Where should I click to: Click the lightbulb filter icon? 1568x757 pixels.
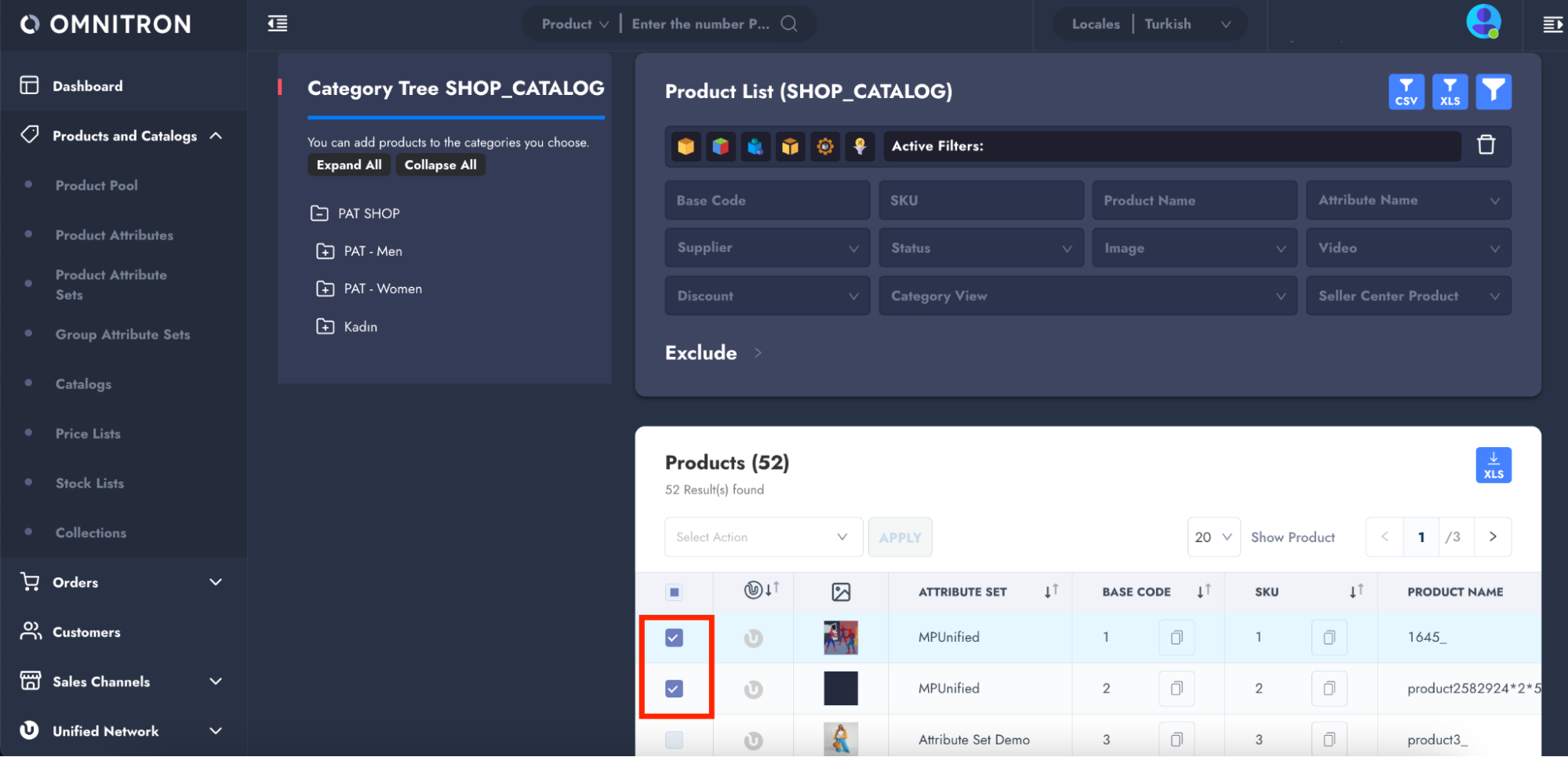(860, 146)
